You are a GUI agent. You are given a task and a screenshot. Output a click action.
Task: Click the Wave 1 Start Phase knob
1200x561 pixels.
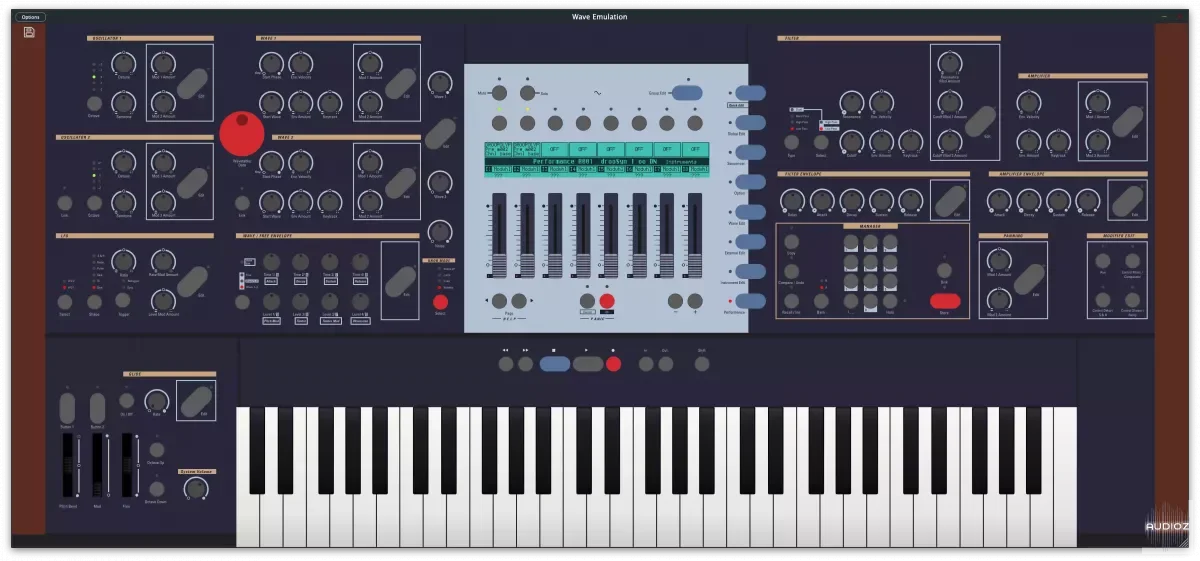click(x=271, y=64)
